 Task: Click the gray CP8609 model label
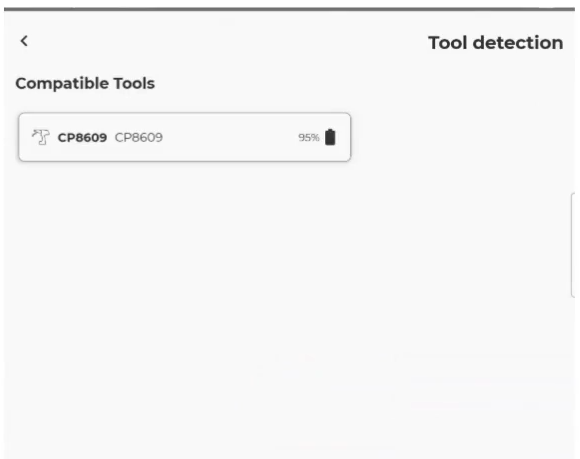coord(139,138)
